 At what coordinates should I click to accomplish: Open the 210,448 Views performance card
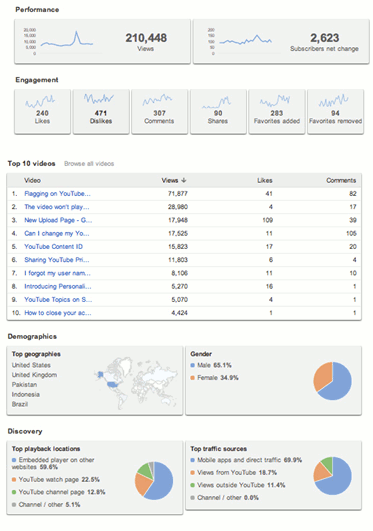(x=102, y=41)
